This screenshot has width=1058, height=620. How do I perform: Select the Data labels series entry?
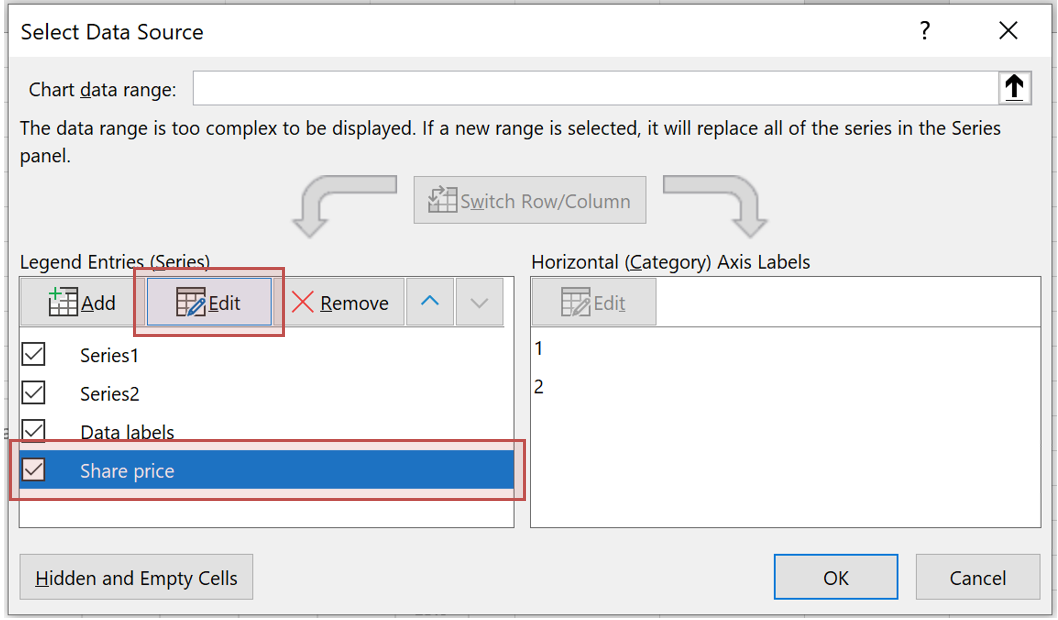point(127,432)
